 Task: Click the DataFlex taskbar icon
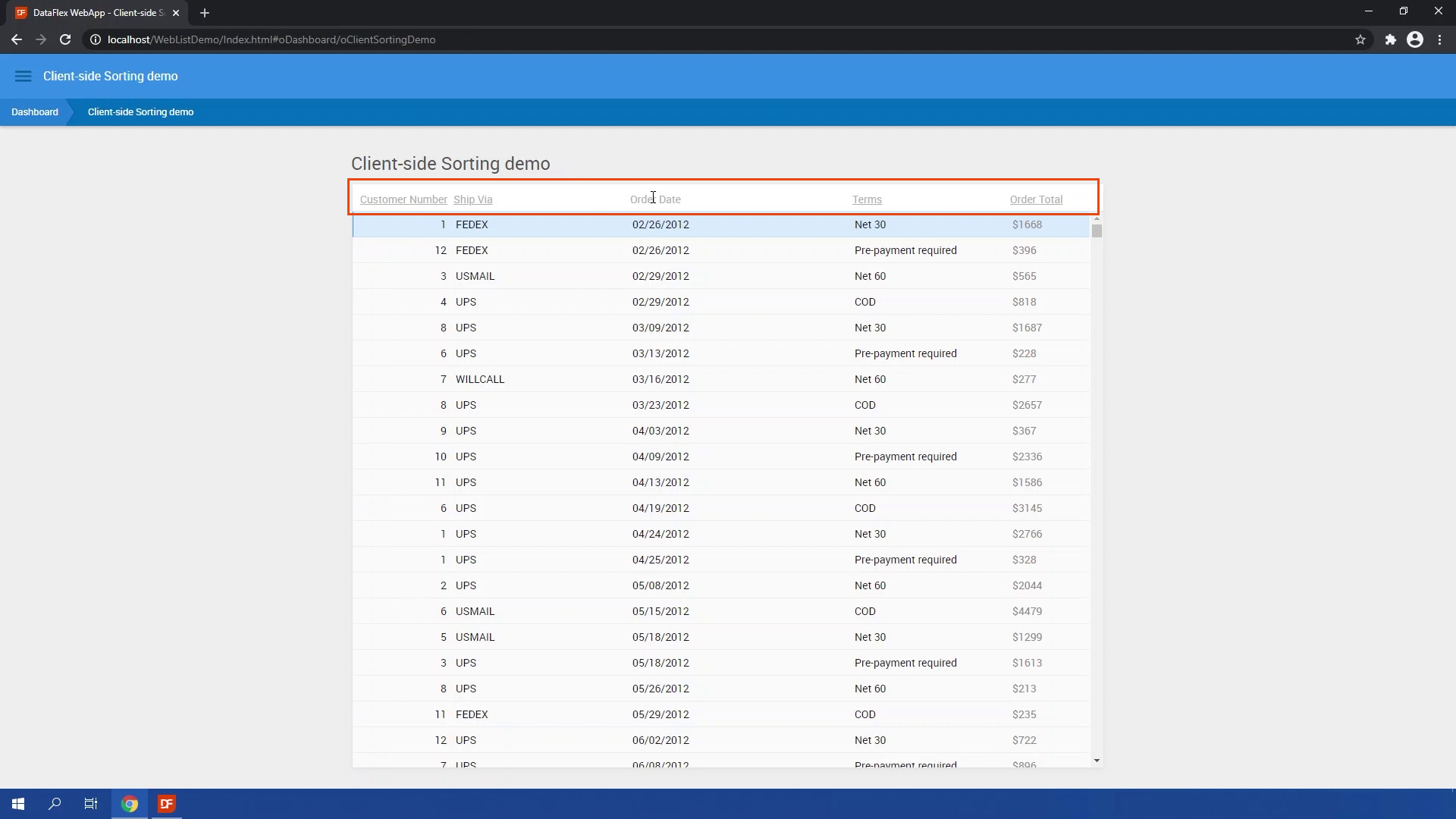[x=167, y=804]
